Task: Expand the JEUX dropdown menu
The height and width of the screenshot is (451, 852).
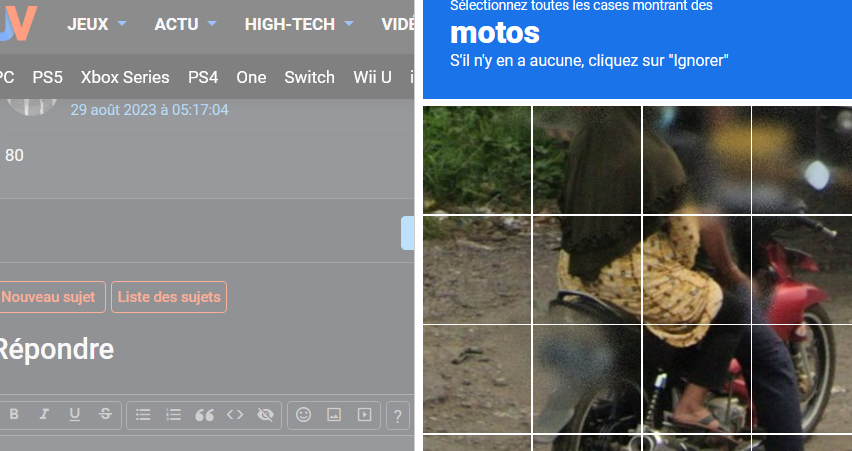Action: tap(97, 24)
